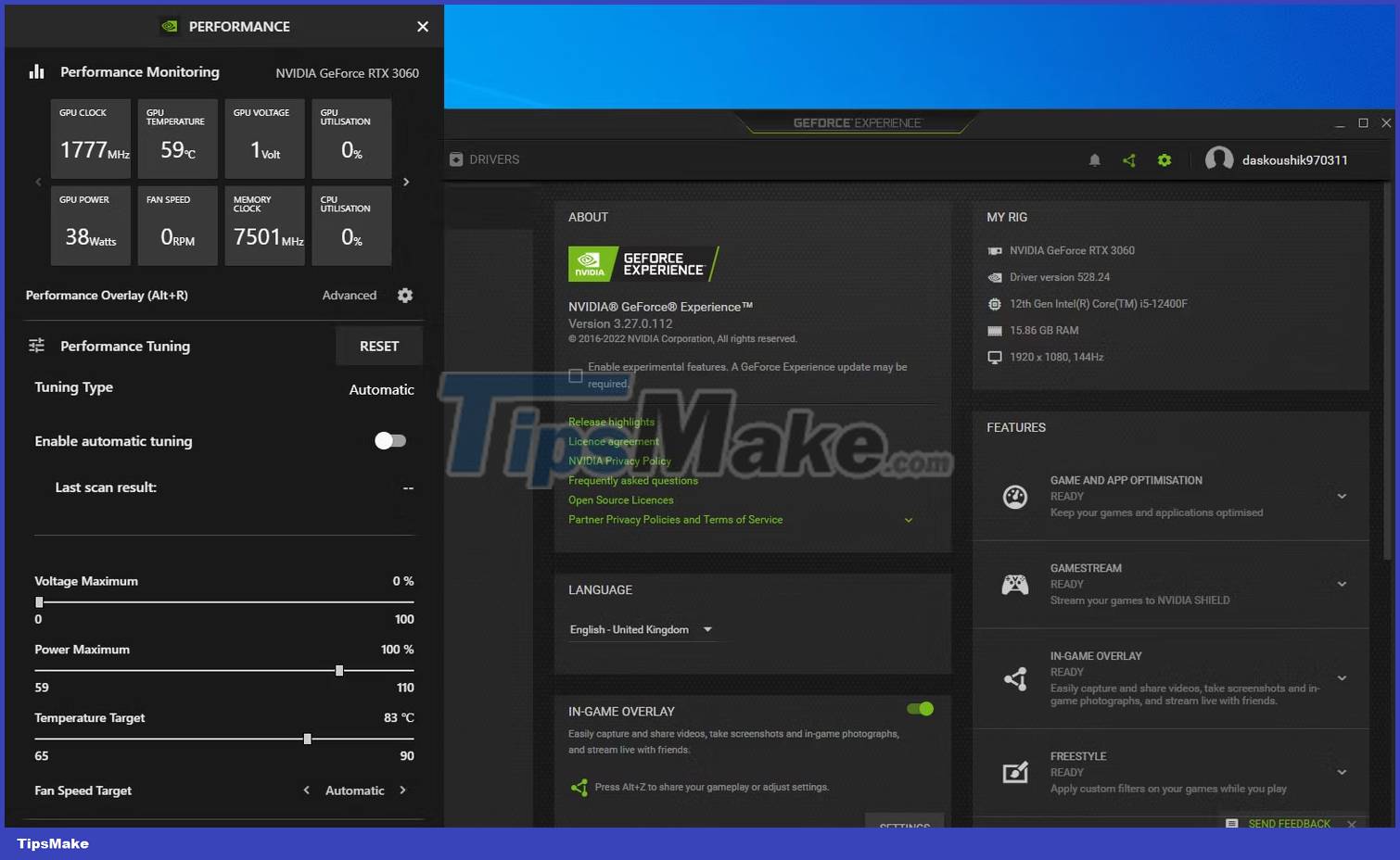Click the Drivers tab icon
Viewport: 1400px width, 860px height.
pos(456,159)
